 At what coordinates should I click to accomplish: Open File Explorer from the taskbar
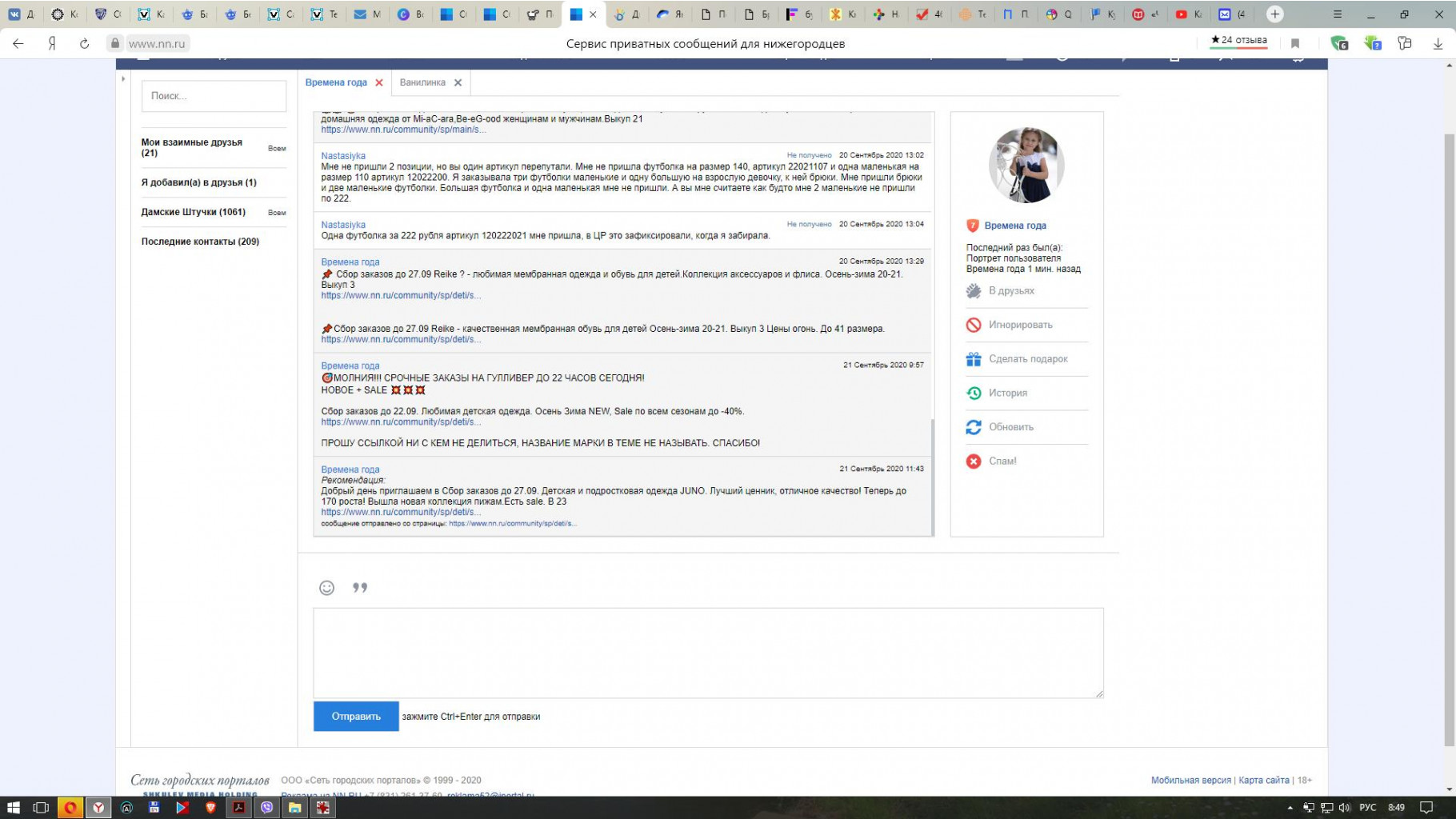(x=294, y=808)
